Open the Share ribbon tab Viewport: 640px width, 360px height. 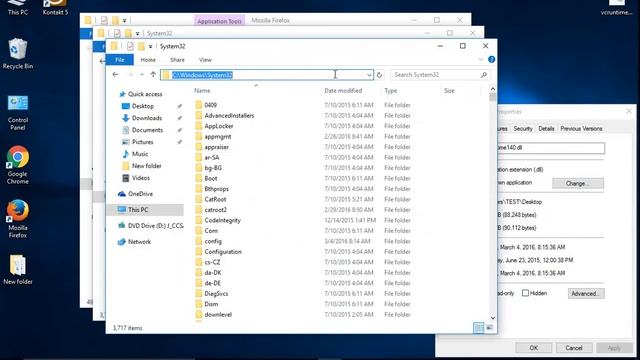[x=177, y=60]
